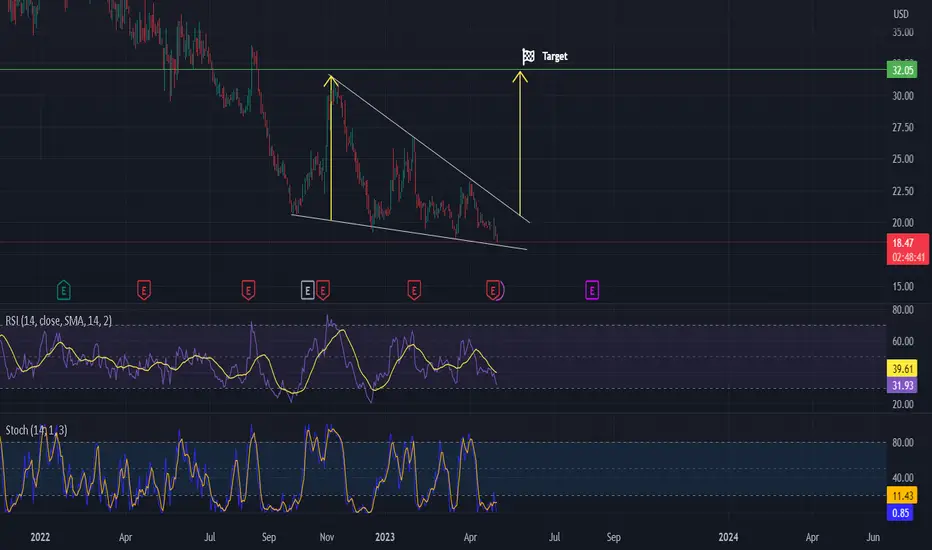
Task: Click the 2022 time axis label
Action: tap(40, 537)
